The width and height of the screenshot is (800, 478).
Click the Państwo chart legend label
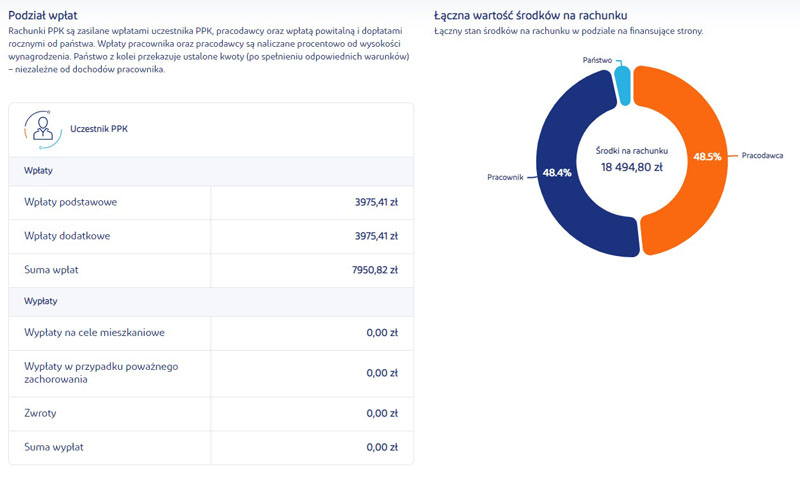click(597, 61)
